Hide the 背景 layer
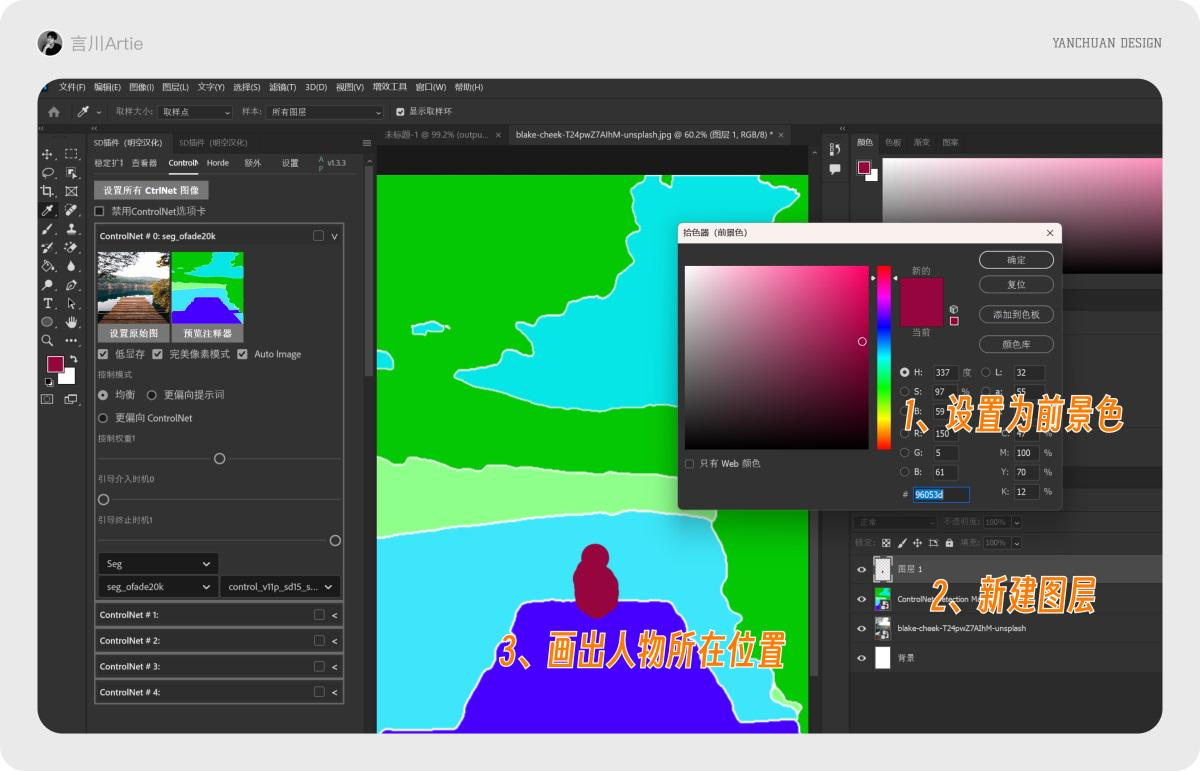1200x771 pixels. 861,657
